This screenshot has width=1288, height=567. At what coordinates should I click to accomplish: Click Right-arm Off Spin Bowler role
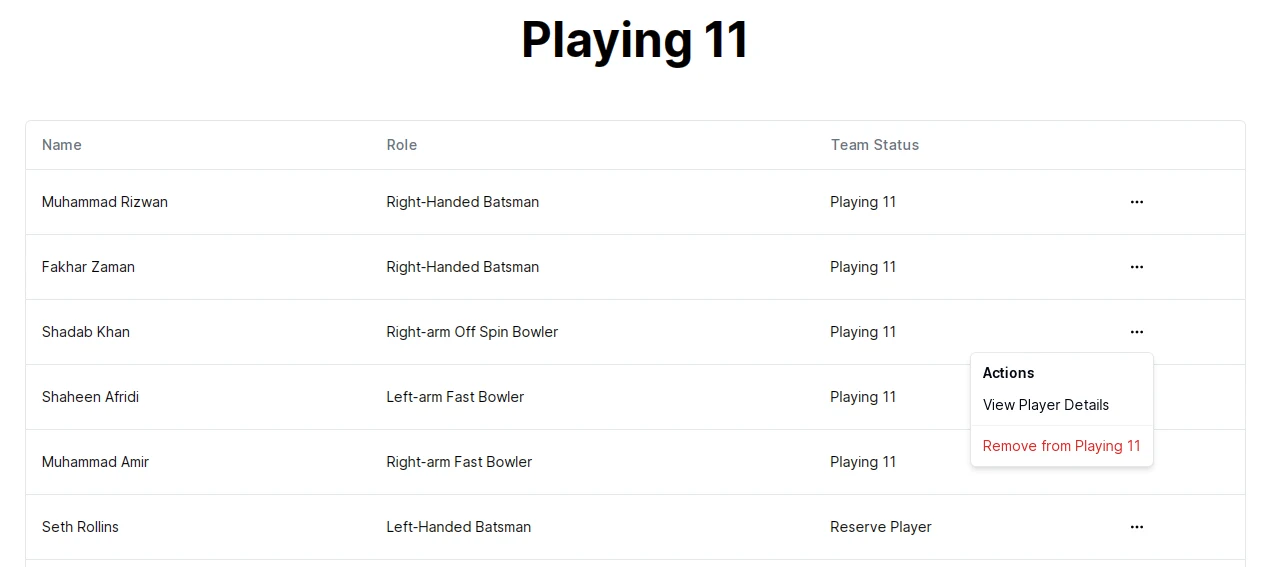click(472, 332)
